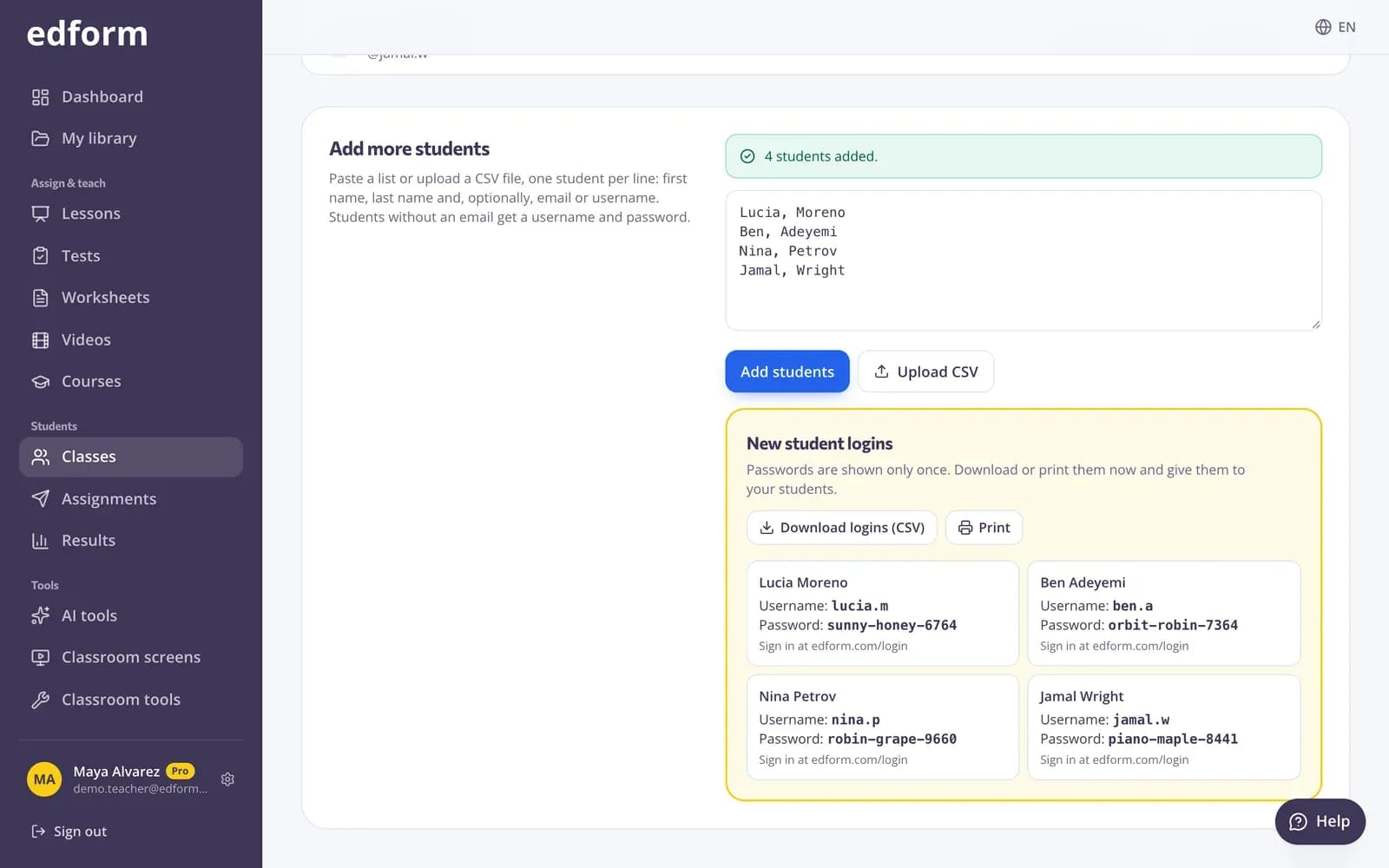
Task: Click the Maya Alvarez account name
Action: point(116,772)
